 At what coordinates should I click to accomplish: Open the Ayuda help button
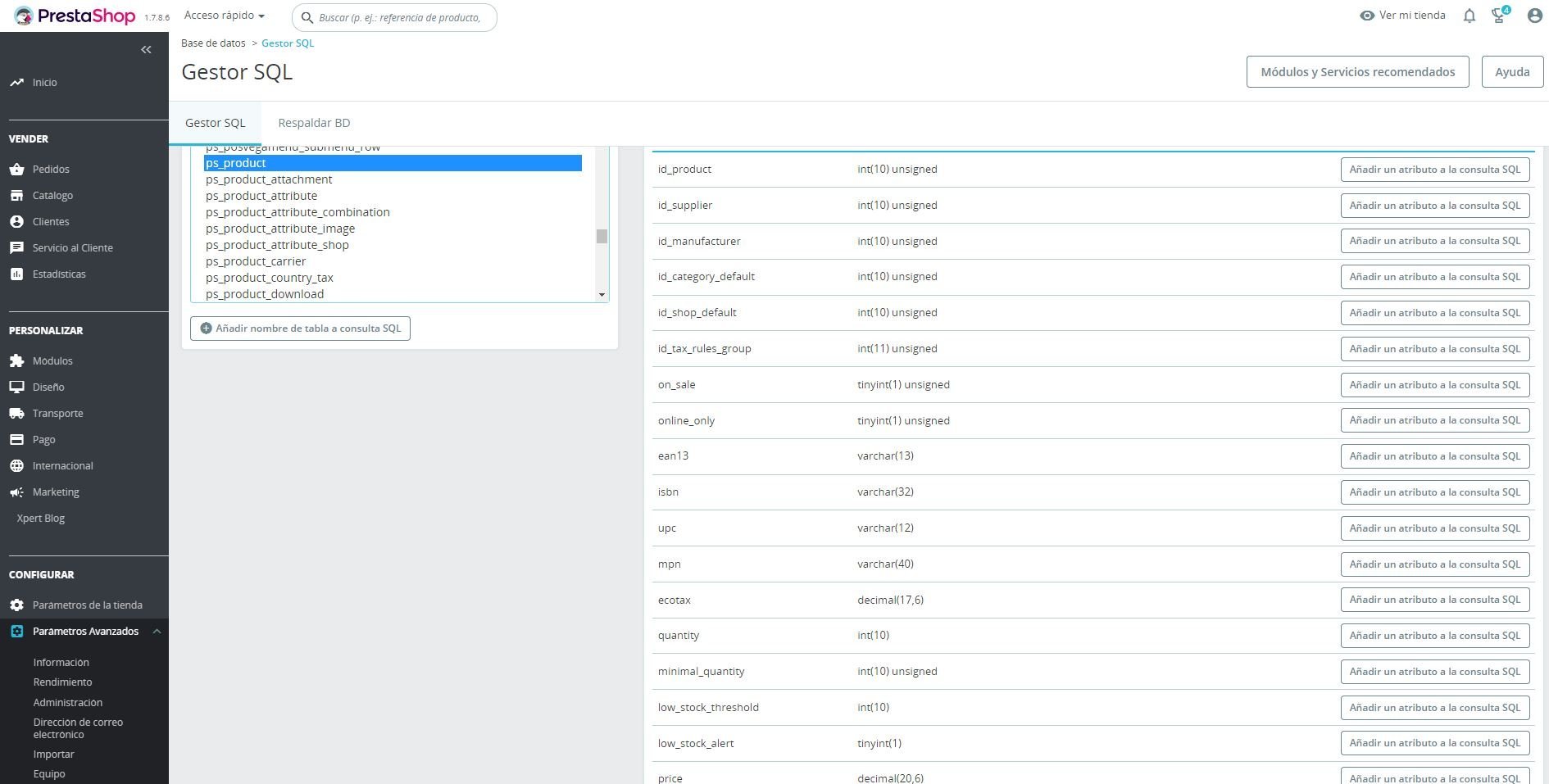coord(1512,72)
